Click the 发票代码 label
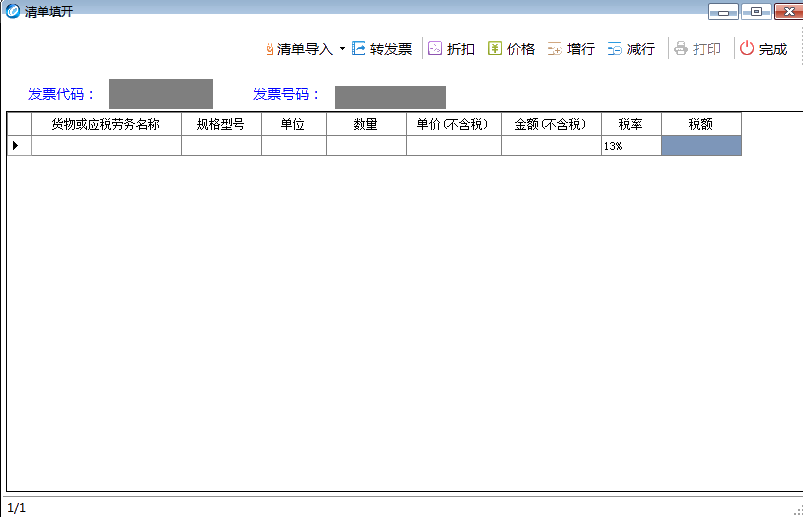803x517 pixels. click(x=61, y=94)
